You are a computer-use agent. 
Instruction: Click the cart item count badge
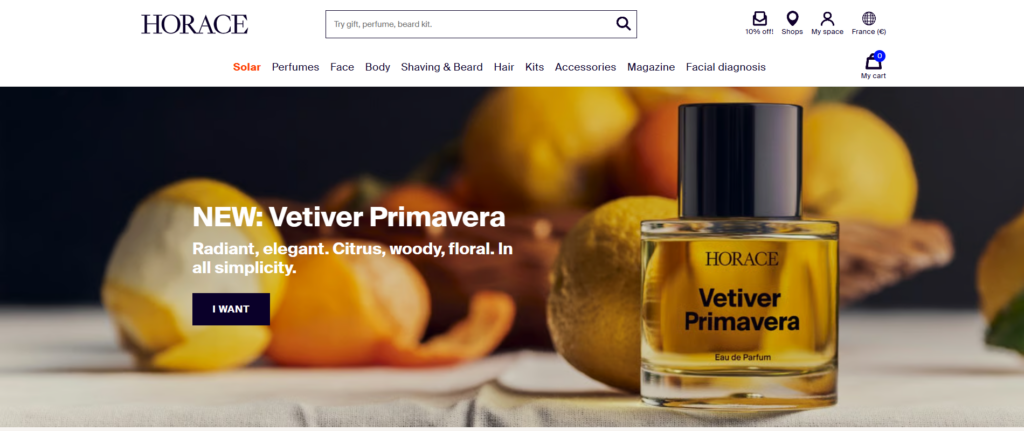coord(880,56)
